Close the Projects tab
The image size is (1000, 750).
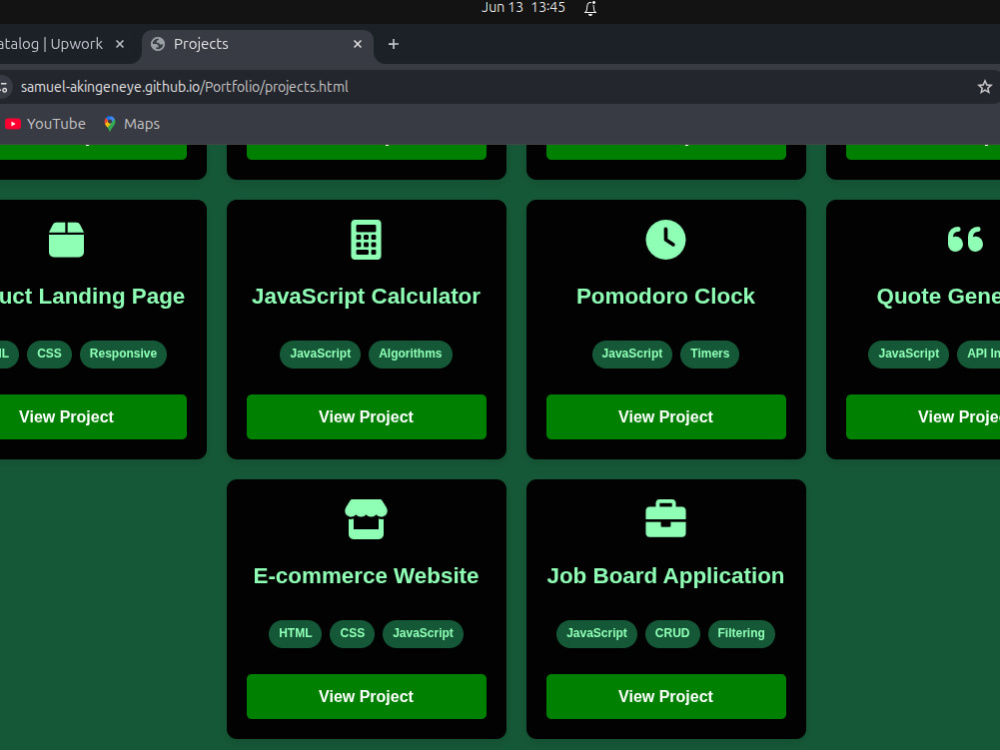point(358,44)
